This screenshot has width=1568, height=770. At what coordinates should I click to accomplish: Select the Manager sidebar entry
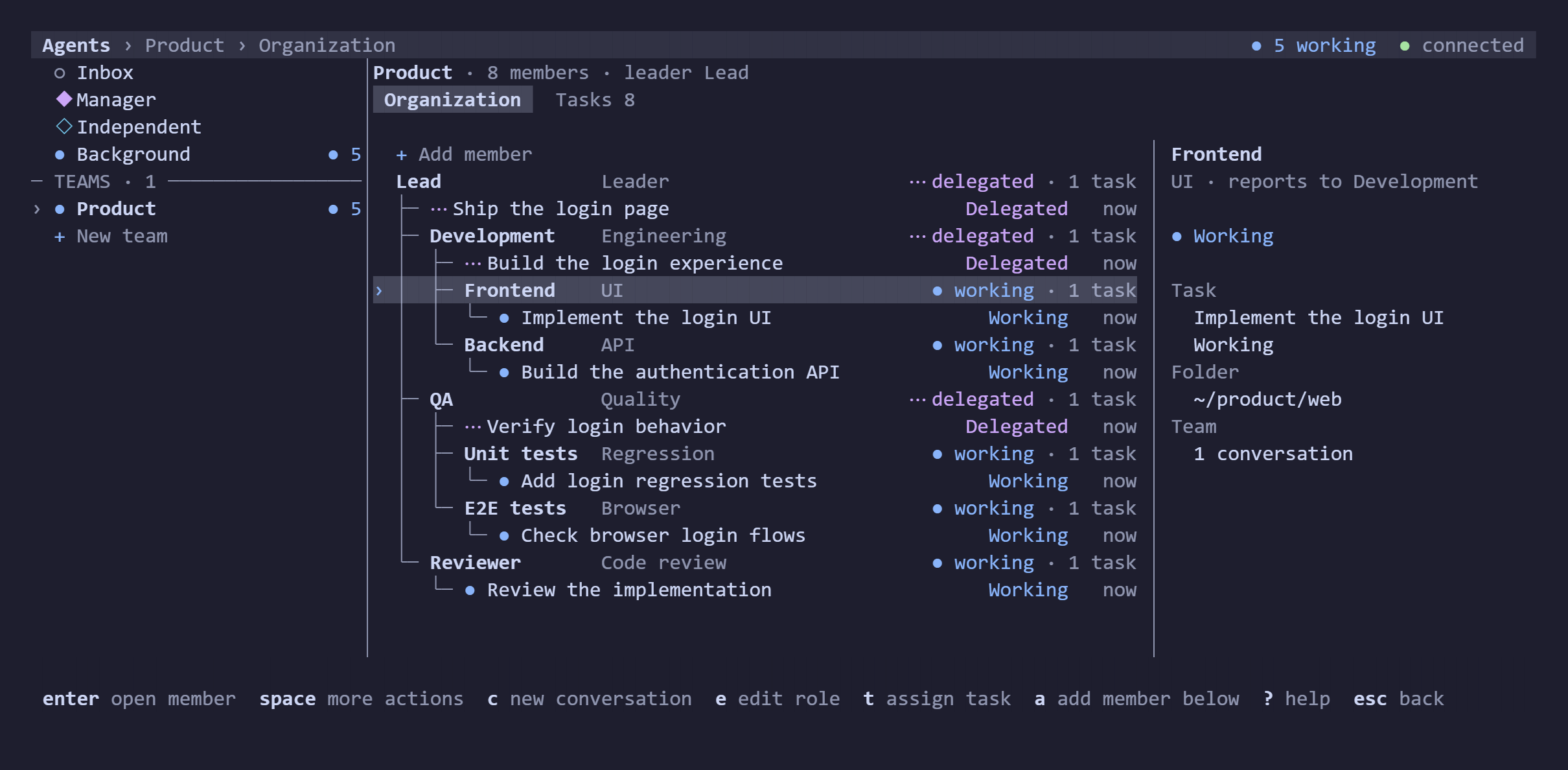[198, 100]
